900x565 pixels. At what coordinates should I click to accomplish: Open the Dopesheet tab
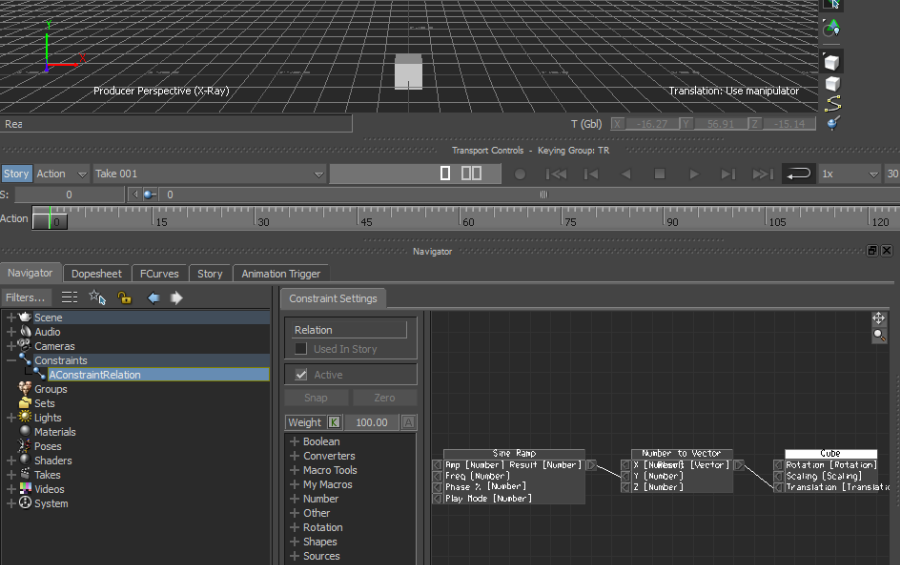coord(96,273)
